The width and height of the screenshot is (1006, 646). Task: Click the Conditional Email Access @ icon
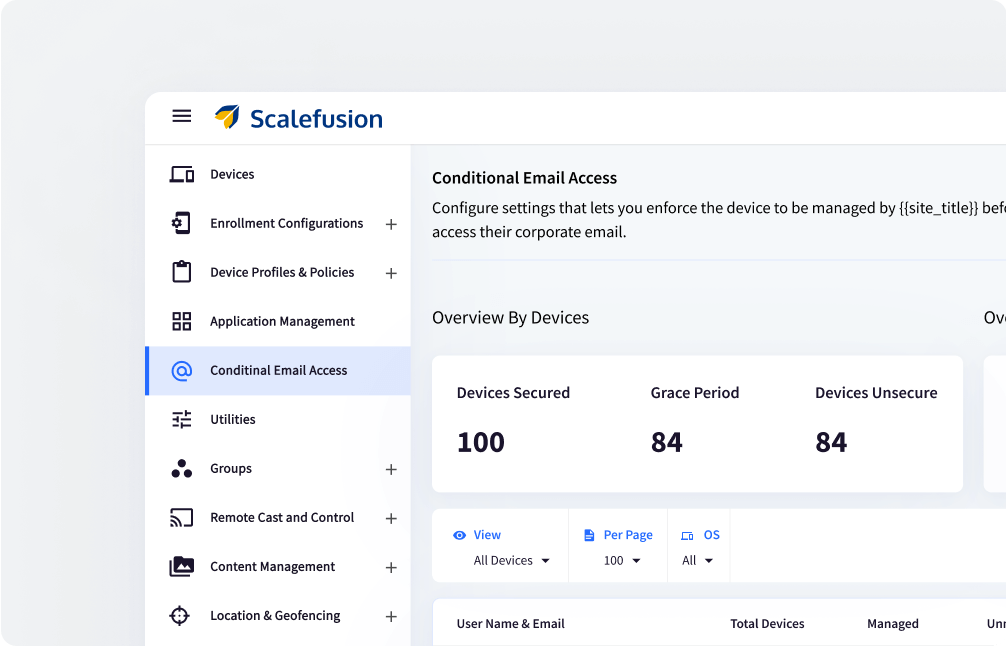coord(182,369)
